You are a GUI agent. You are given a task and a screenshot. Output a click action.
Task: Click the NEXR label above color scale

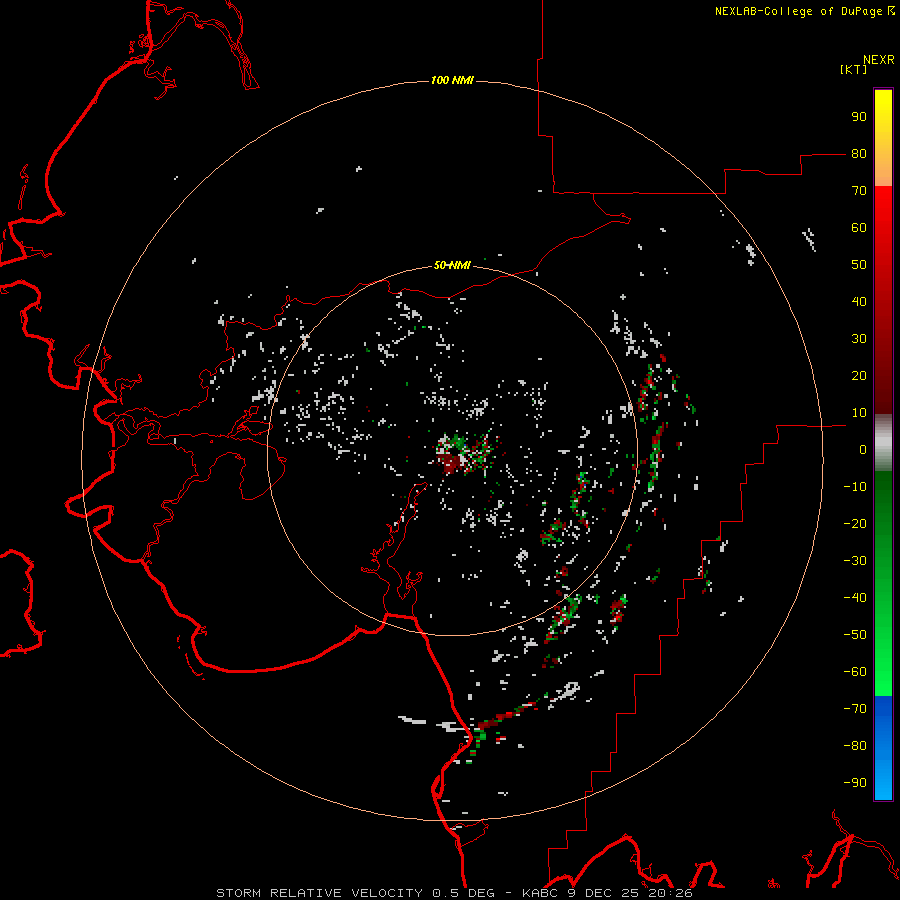(x=878, y=60)
